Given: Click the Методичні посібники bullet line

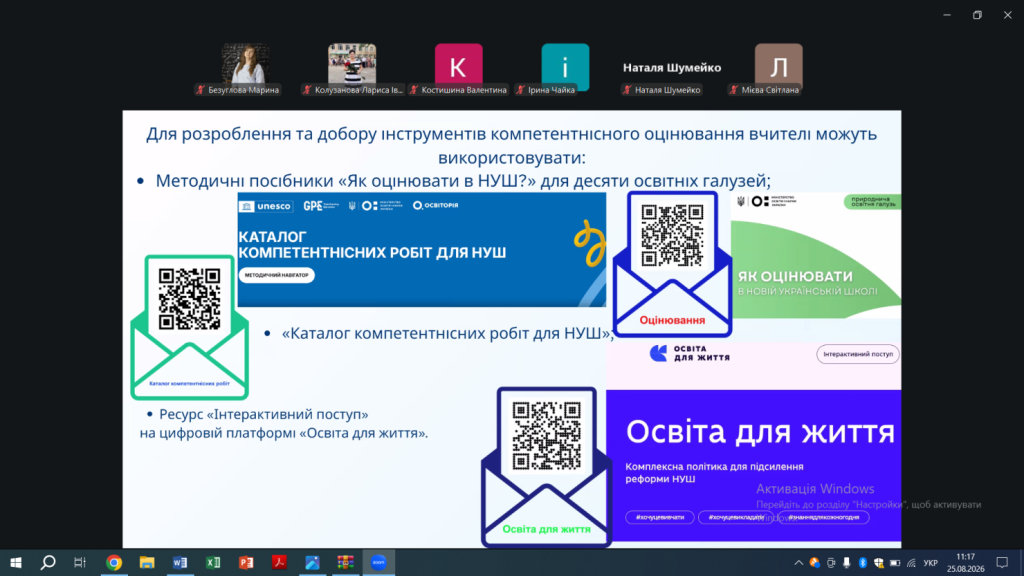Looking at the screenshot, I should click(463, 181).
